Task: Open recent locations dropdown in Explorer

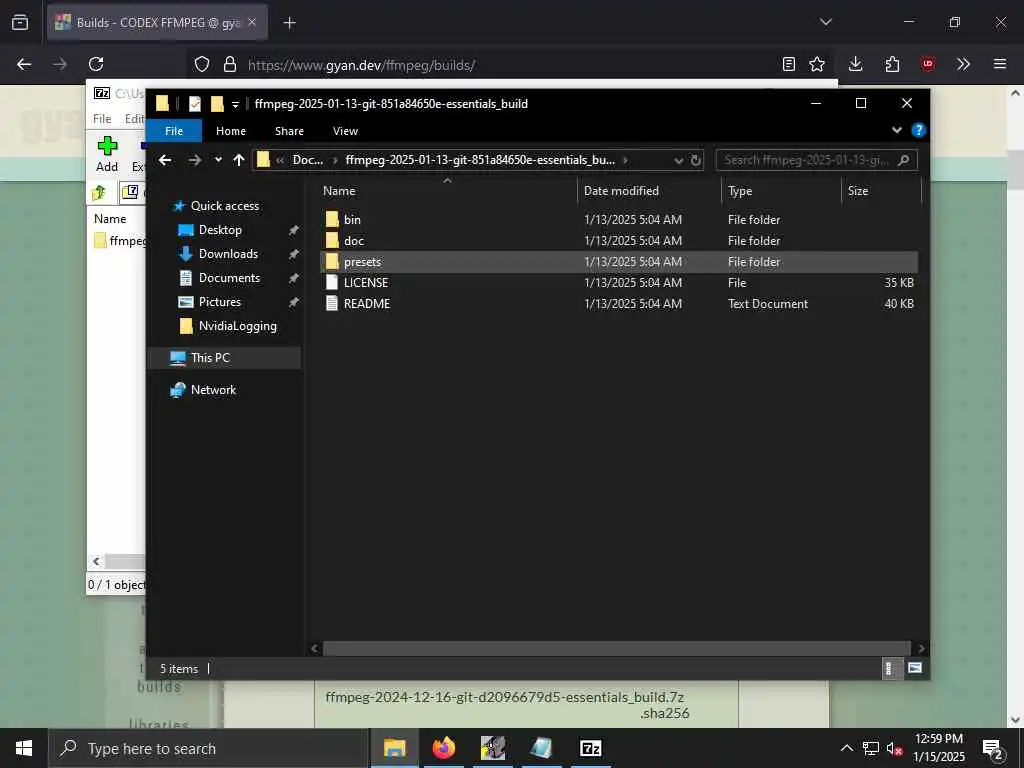Action: [218, 159]
